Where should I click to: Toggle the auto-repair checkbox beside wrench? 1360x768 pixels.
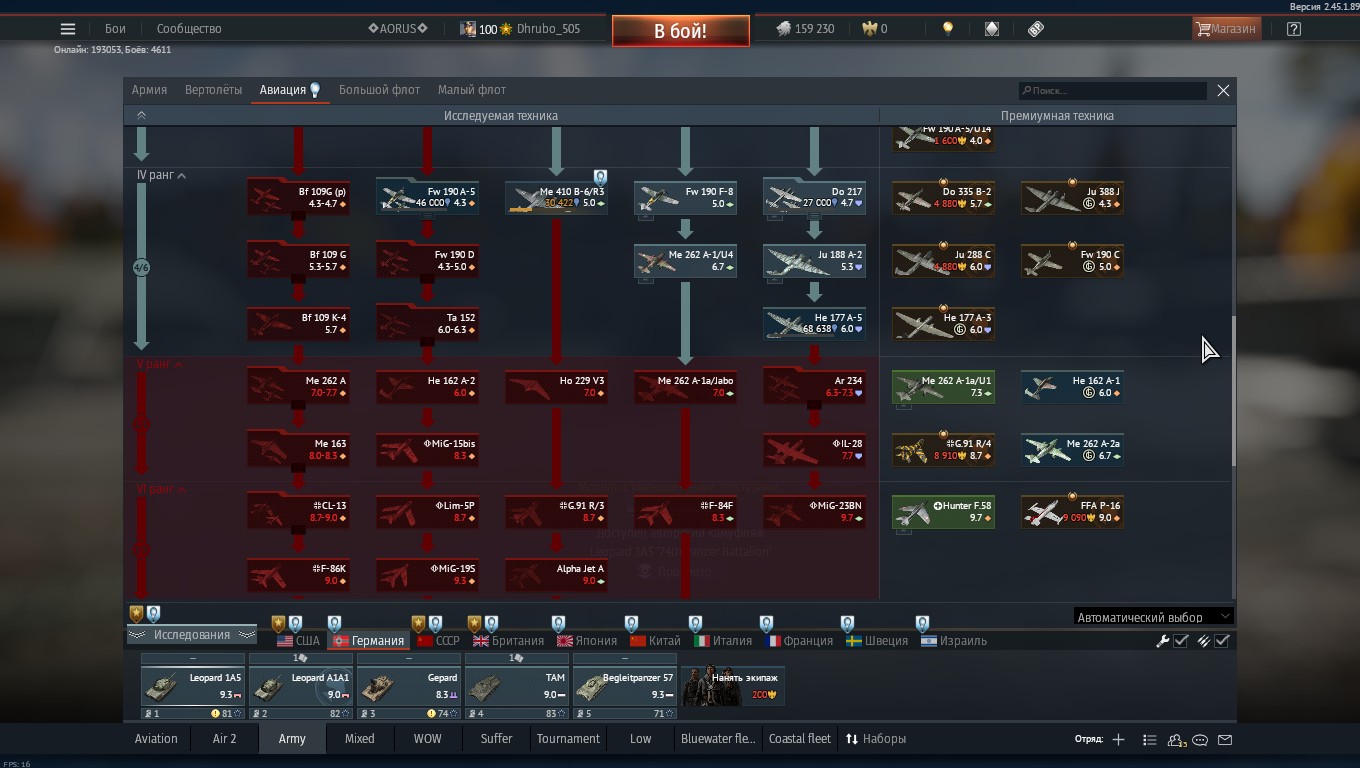pyautogui.click(x=1181, y=641)
